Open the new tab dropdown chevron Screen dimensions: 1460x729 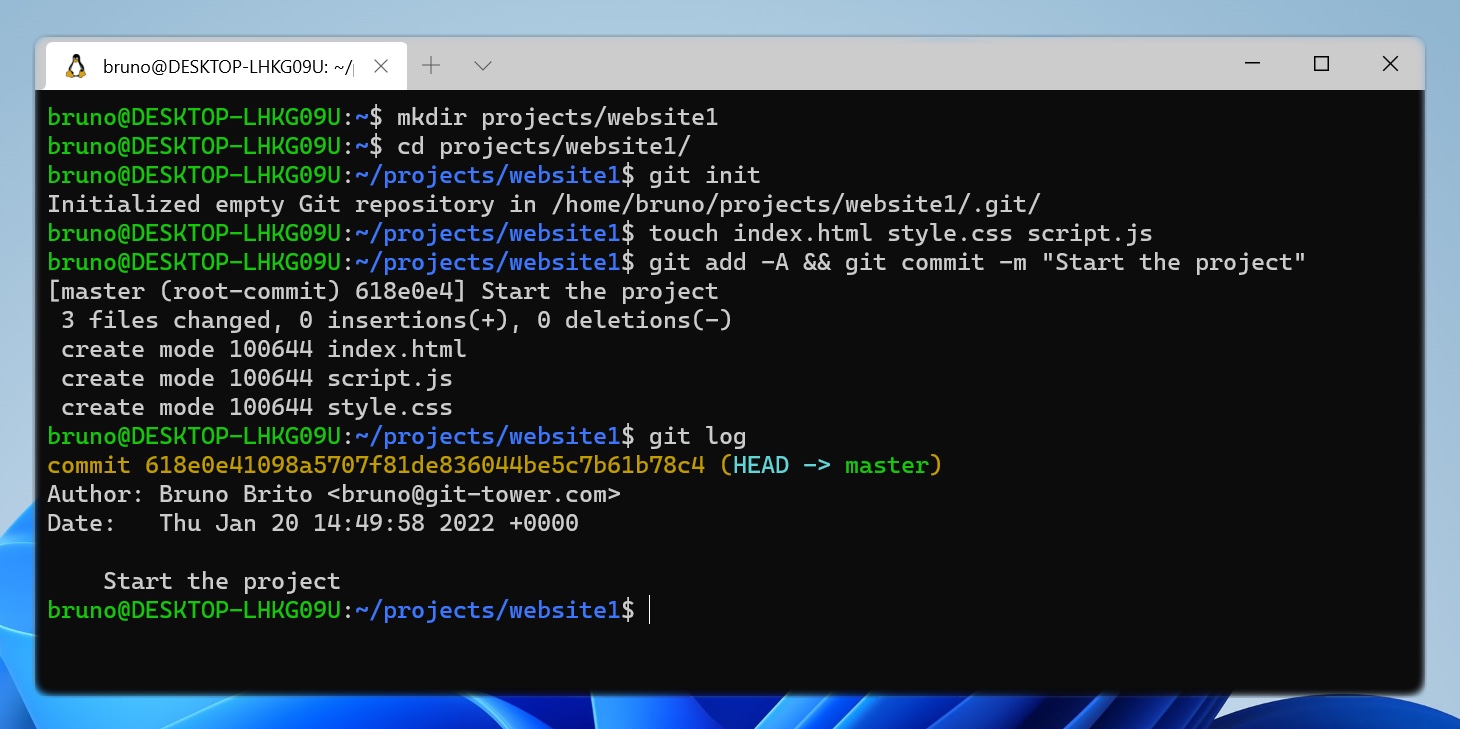482,65
